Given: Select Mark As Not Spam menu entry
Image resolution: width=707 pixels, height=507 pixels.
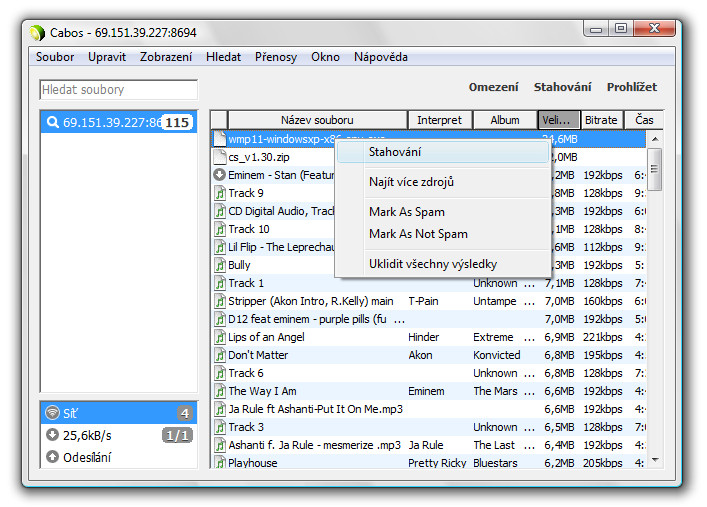Looking at the screenshot, I should coord(443,234).
